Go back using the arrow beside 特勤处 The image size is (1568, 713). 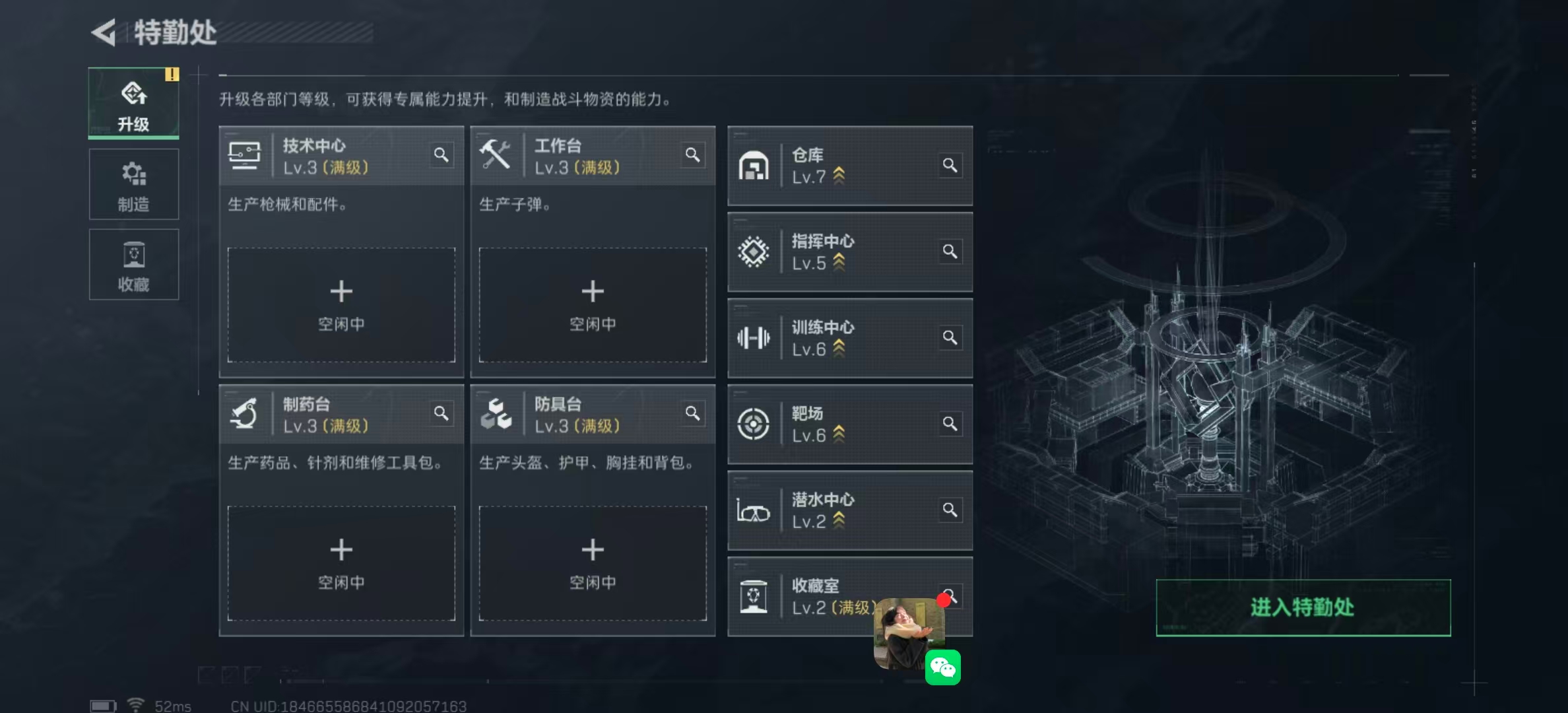[104, 32]
